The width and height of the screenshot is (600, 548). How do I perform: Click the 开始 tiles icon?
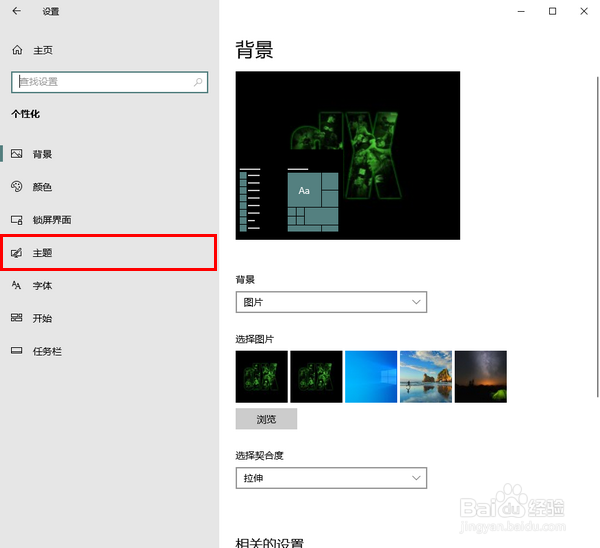coord(16,318)
